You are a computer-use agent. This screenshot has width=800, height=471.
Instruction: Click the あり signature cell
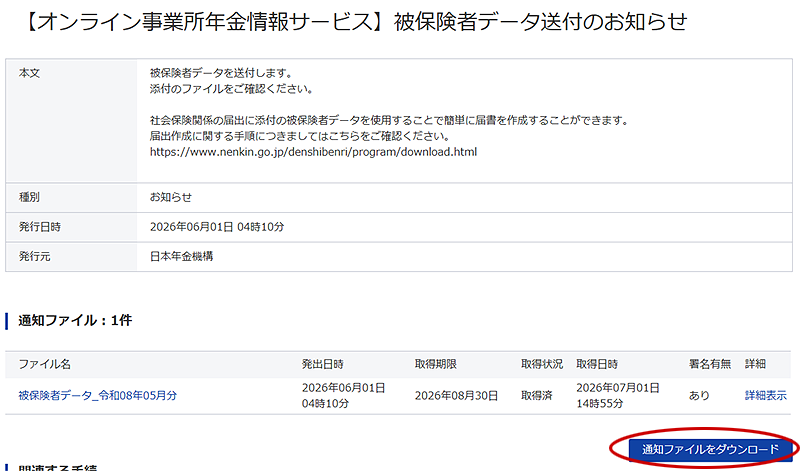699,396
